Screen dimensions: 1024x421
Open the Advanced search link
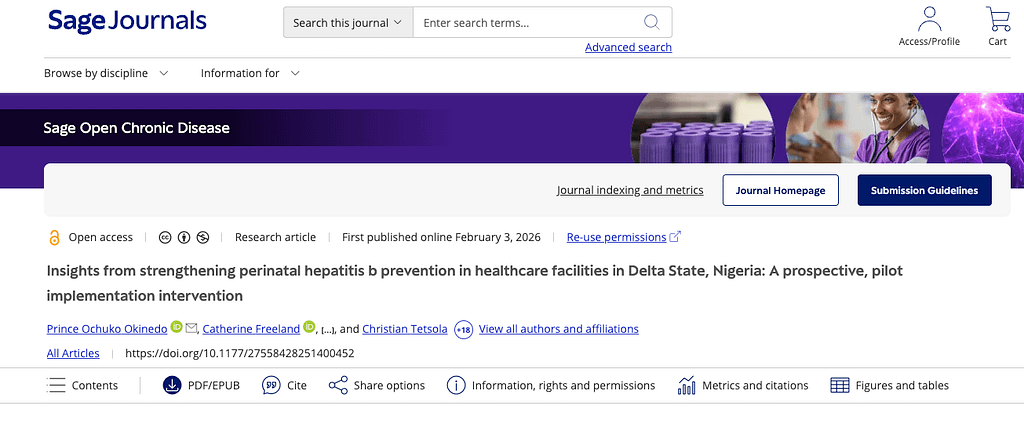(628, 47)
